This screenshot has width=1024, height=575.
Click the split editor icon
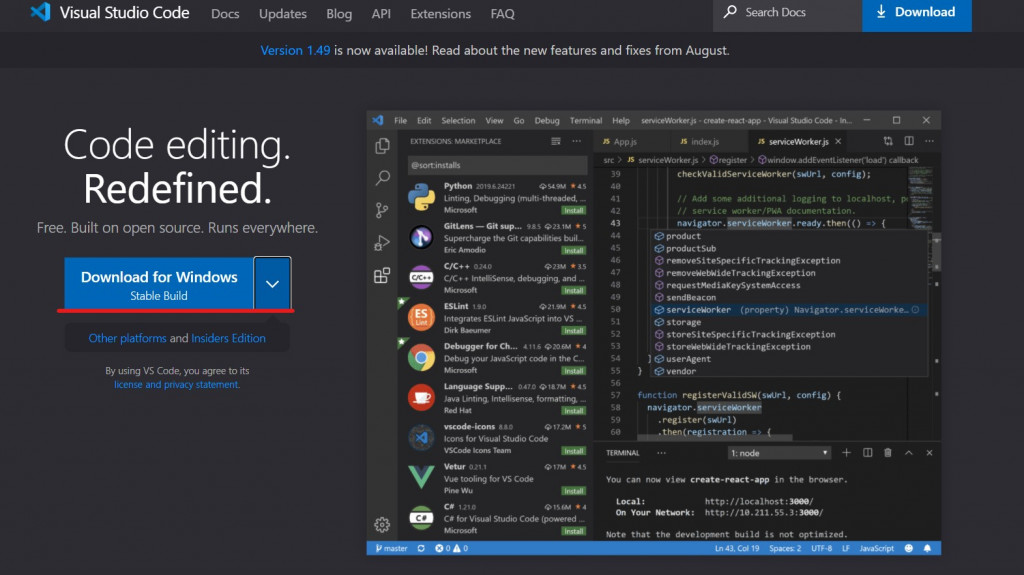coord(908,141)
